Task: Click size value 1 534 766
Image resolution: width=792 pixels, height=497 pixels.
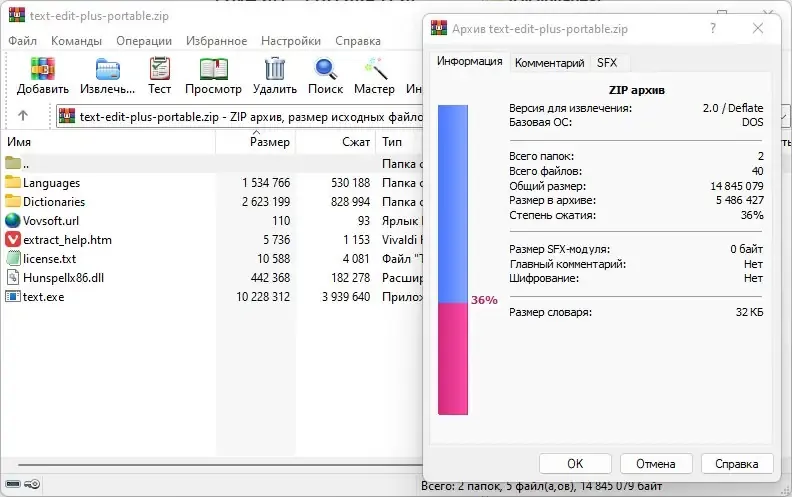Action: 266,182
